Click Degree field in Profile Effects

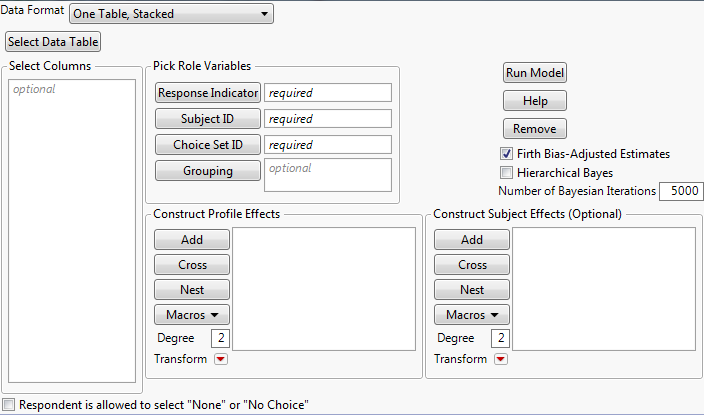(x=220, y=339)
